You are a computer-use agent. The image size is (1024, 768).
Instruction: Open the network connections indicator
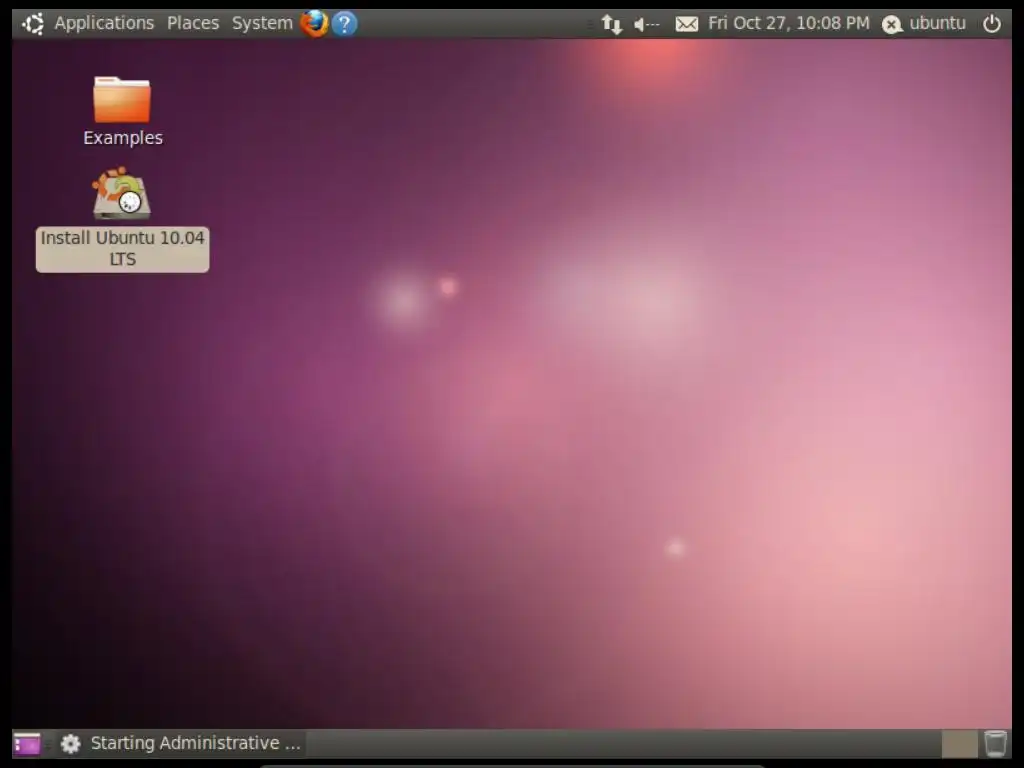pos(611,25)
